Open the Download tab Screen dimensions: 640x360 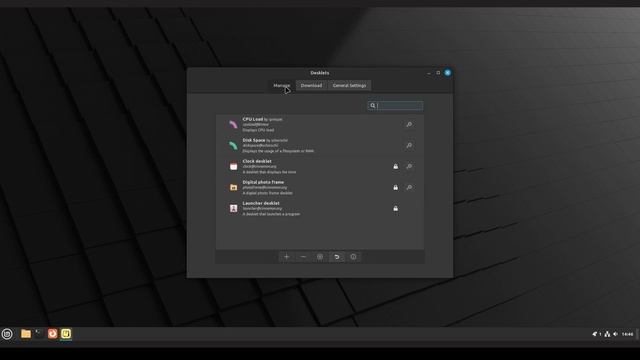pos(311,85)
